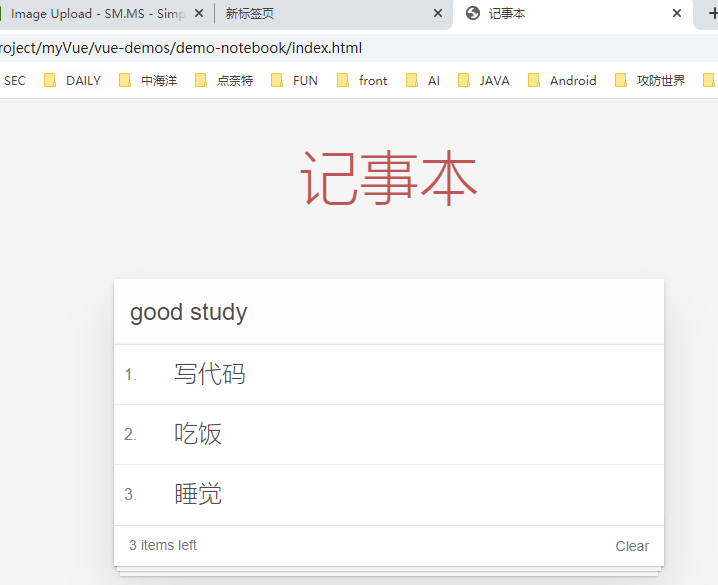Open the 点奈特 bookmarks folder
This screenshot has width=718, height=585.
point(224,81)
